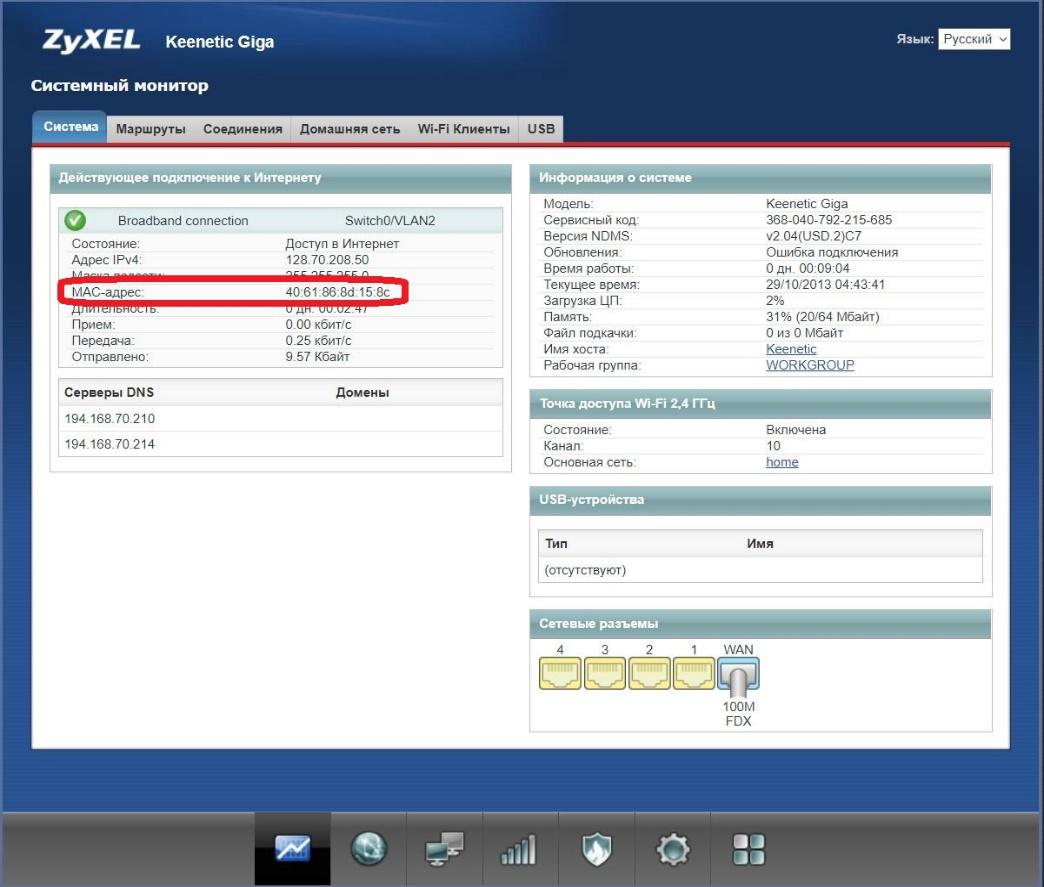Click the Keenetic Giga header title
Screen dimensions: 1044x887
point(219,41)
